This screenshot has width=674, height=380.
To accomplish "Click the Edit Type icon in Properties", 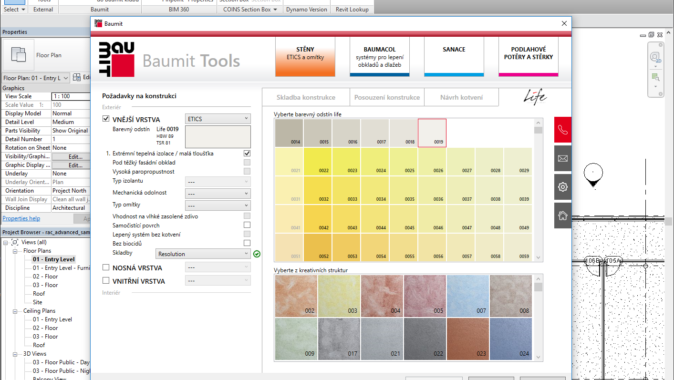I will coord(77,77).
